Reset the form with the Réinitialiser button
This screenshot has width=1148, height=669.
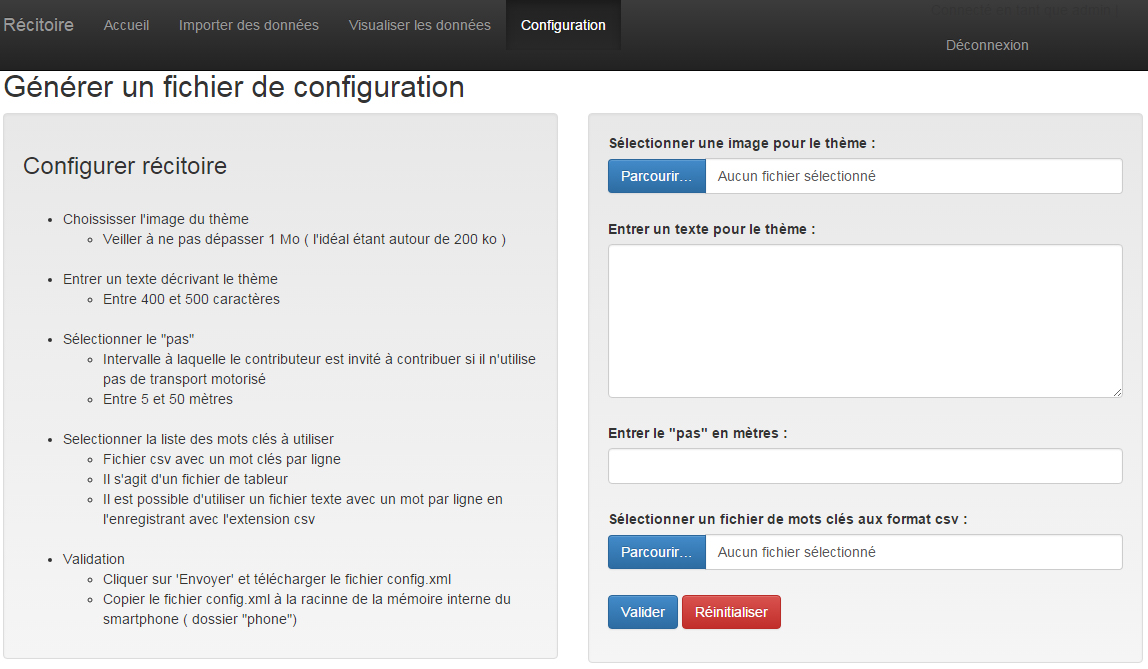point(731,612)
